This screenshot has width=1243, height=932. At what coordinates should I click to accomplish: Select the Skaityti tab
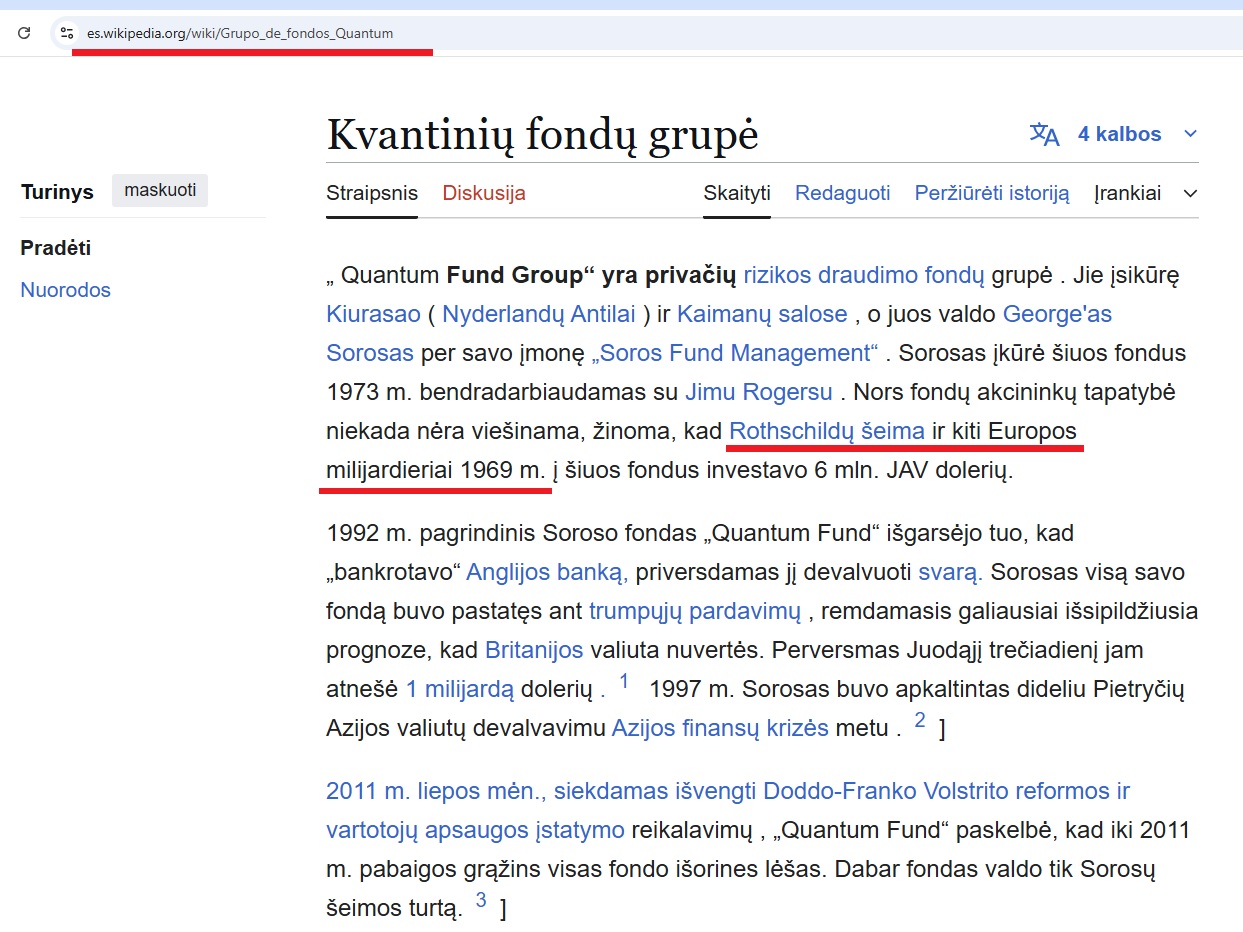[737, 193]
